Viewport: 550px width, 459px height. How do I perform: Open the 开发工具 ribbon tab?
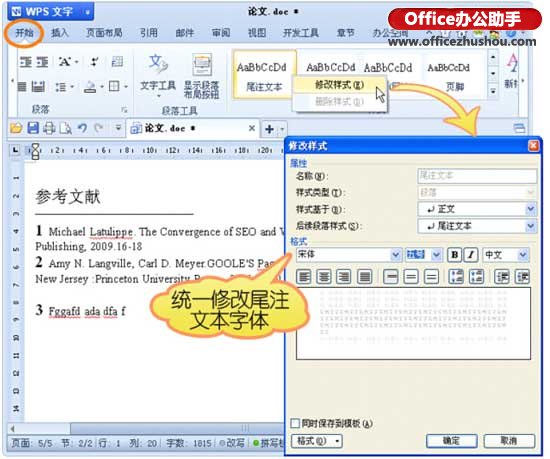click(x=301, y=33)
